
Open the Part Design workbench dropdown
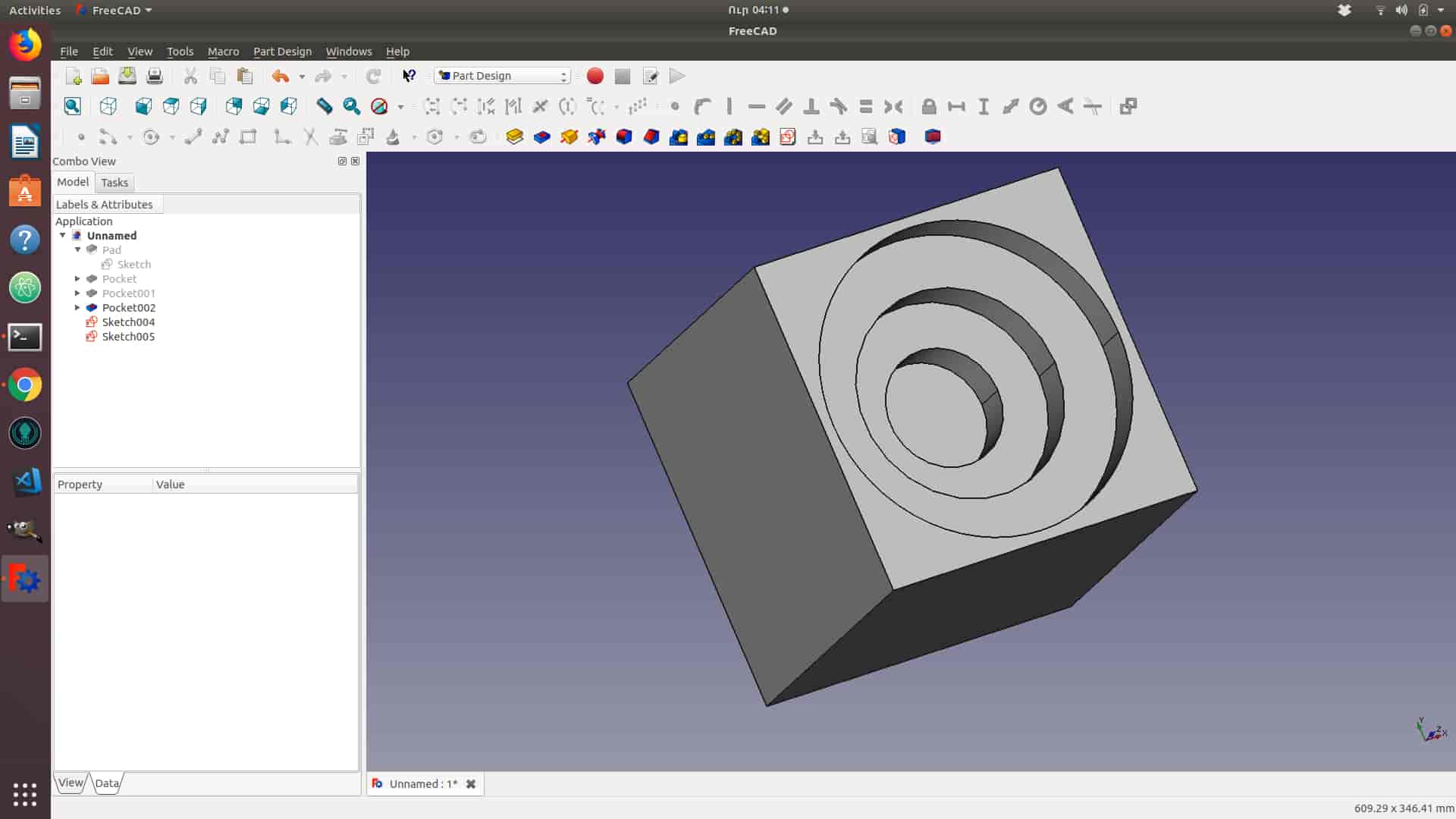503,76
